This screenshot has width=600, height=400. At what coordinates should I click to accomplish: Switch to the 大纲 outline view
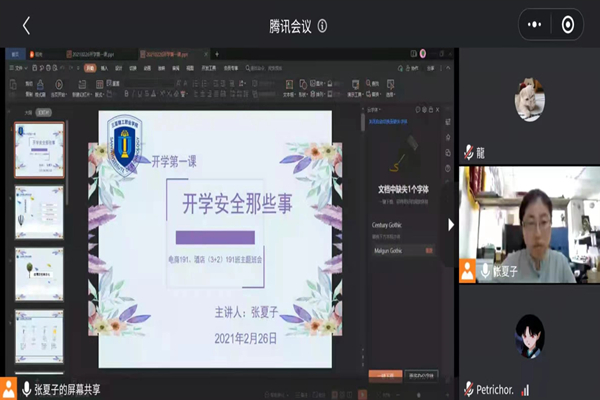tap(28, 113)
